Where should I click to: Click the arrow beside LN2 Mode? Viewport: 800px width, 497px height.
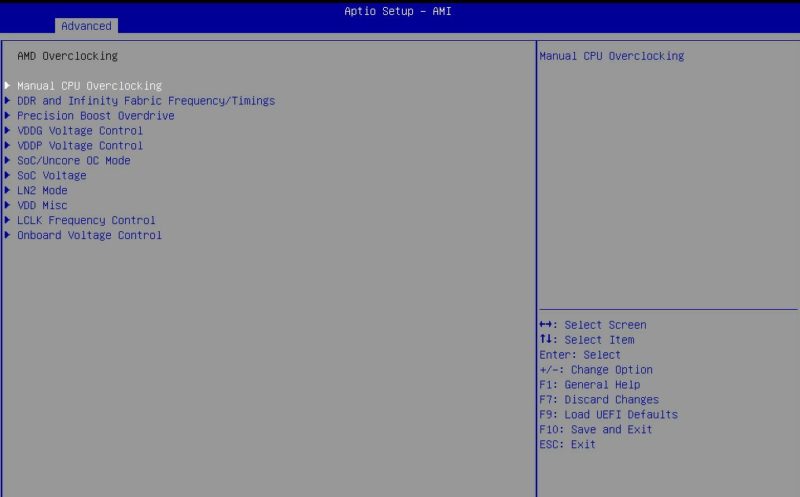click(8, 190)
